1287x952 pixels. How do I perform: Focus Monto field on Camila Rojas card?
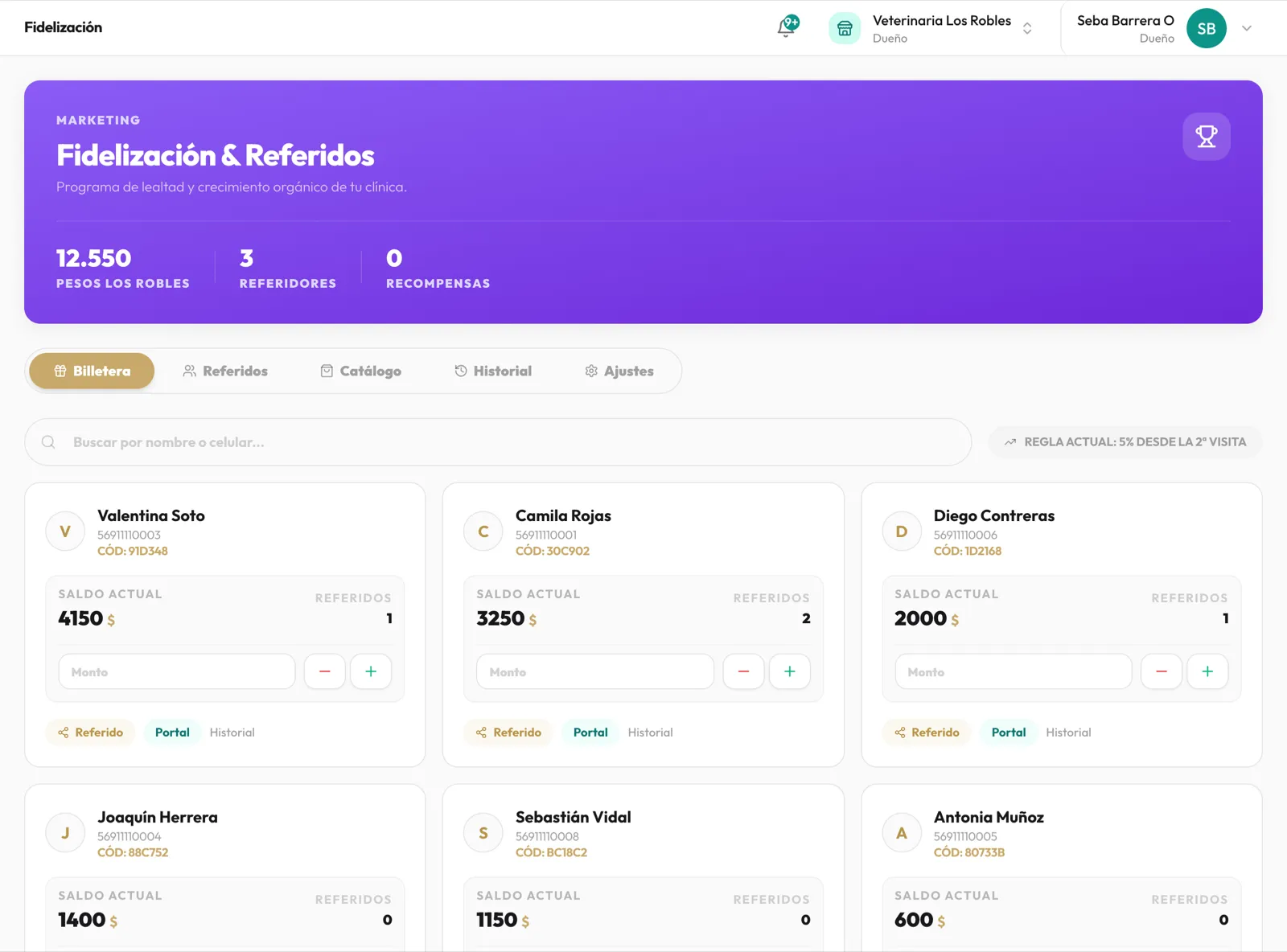(x=595, y=671)
